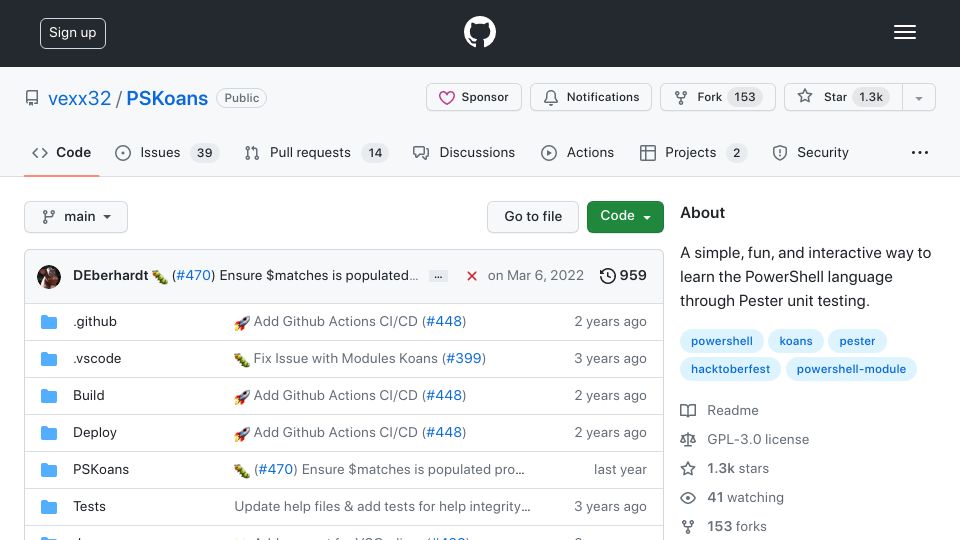Open the Tests folder
Screen dimensions: 960x540
[x=89, y=506]
